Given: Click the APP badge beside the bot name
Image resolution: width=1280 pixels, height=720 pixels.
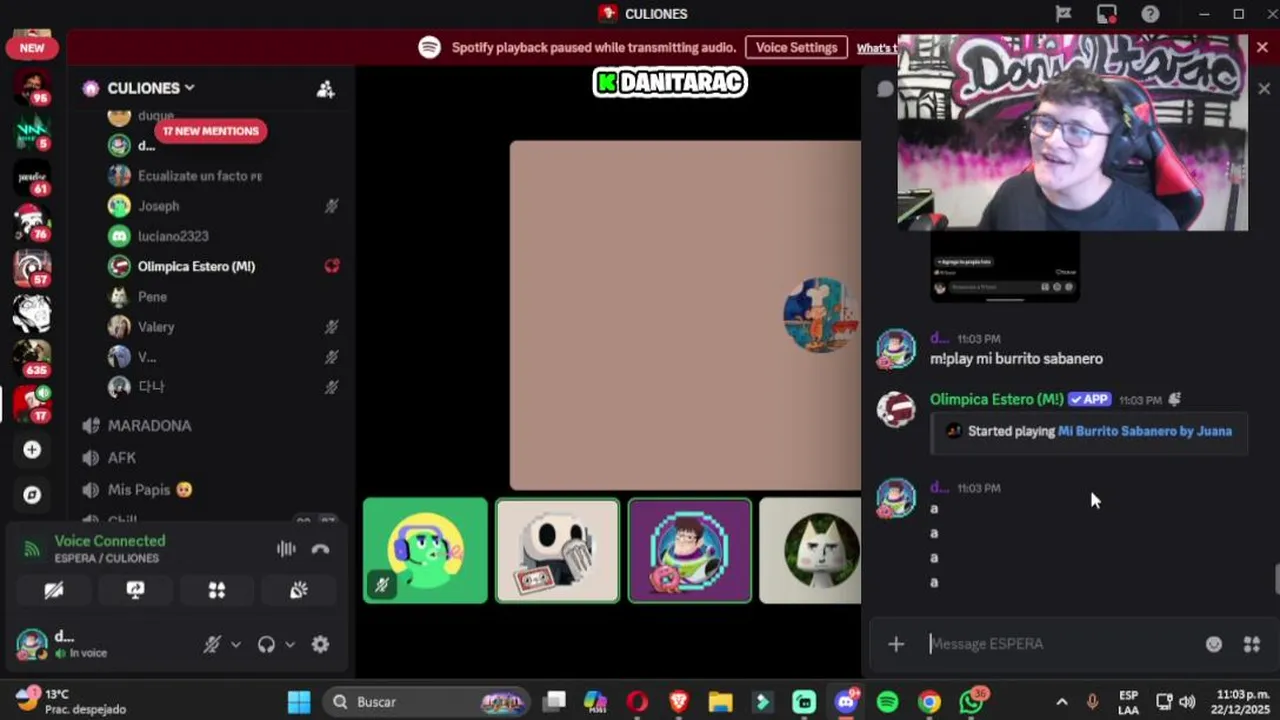Looking at the screenshot, I should click(x=1089, y=399).
